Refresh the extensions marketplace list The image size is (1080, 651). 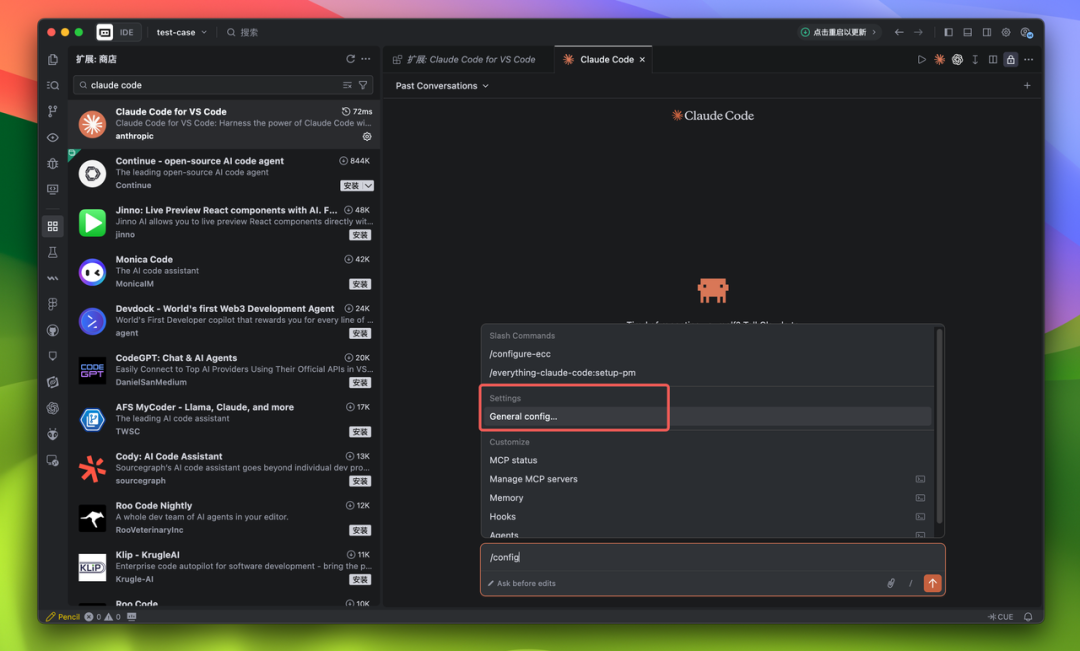pyautogui.click(x=350, y=59)
